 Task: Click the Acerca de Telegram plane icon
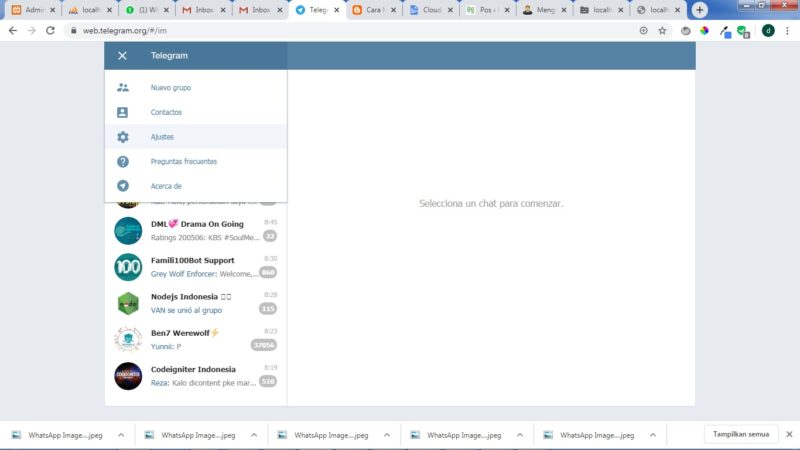[x=122, y=186]
